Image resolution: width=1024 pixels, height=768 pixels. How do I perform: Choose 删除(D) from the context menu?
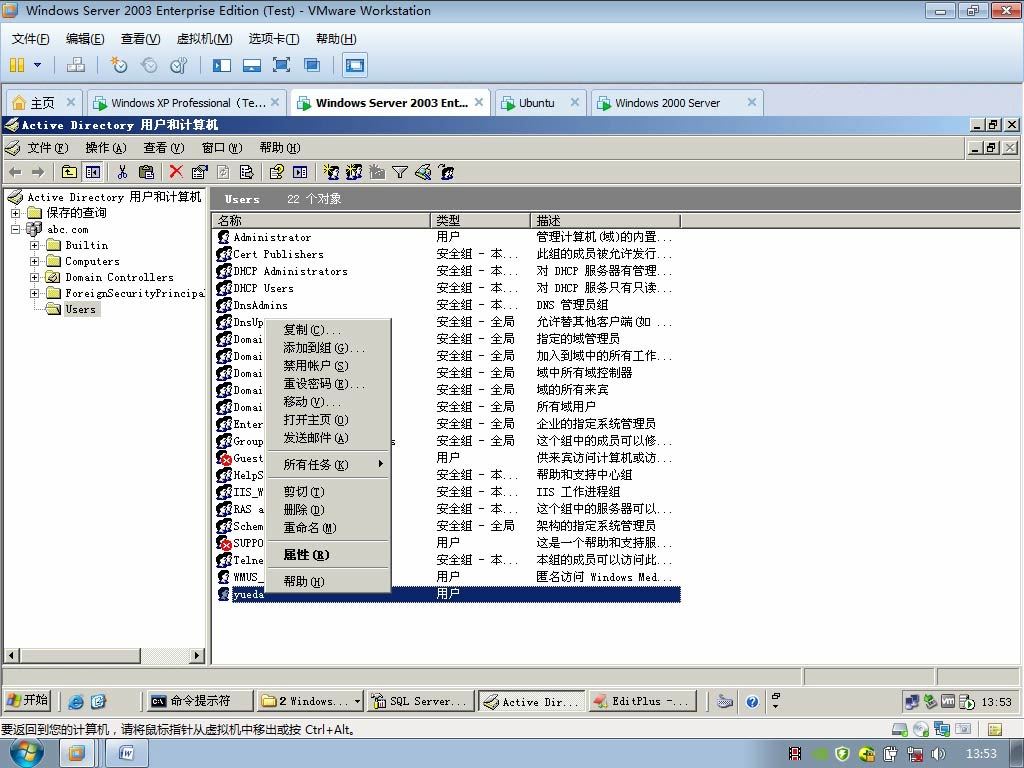328,509
